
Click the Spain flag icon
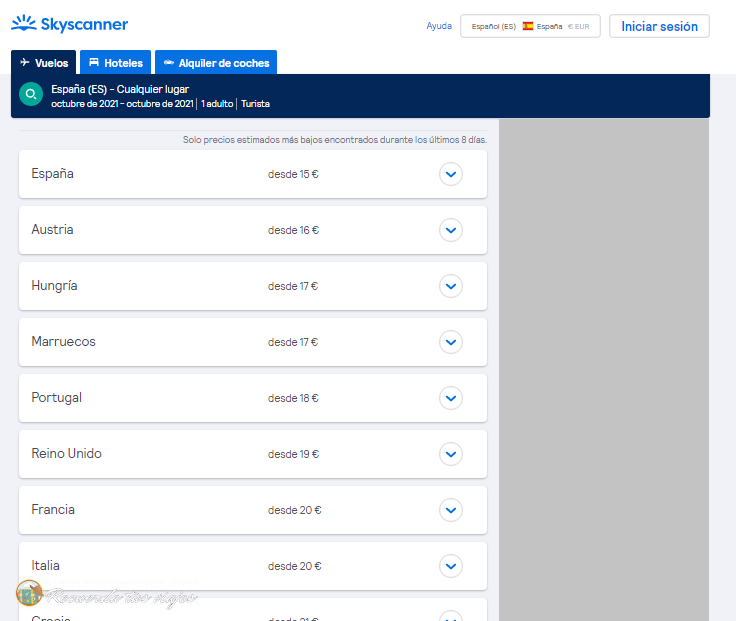tap(528, 26)
